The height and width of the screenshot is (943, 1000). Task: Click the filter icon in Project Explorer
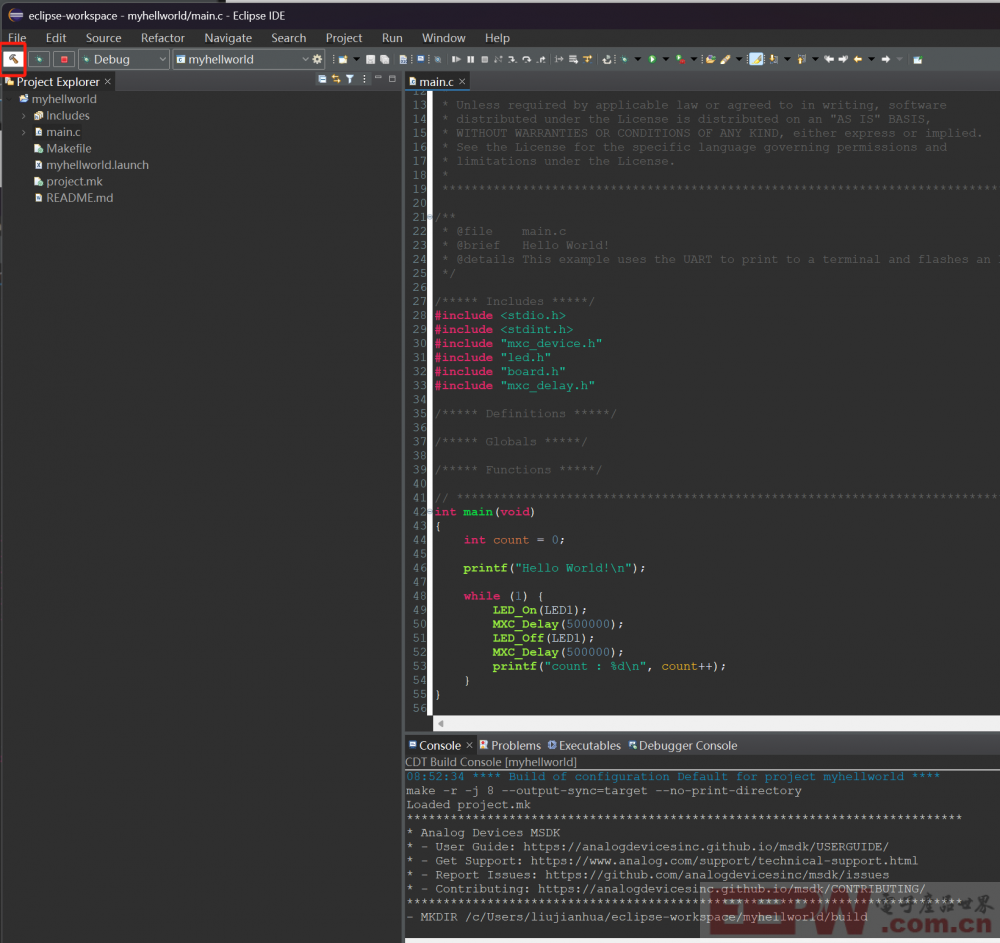tap(350, 79)
